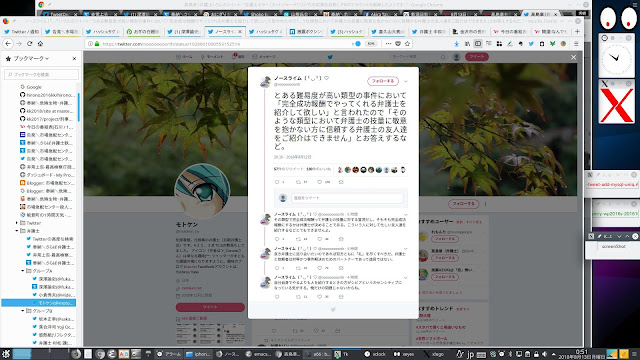Click the モトケン profile avatar
The image size is (640, 360).
[202, 191]
